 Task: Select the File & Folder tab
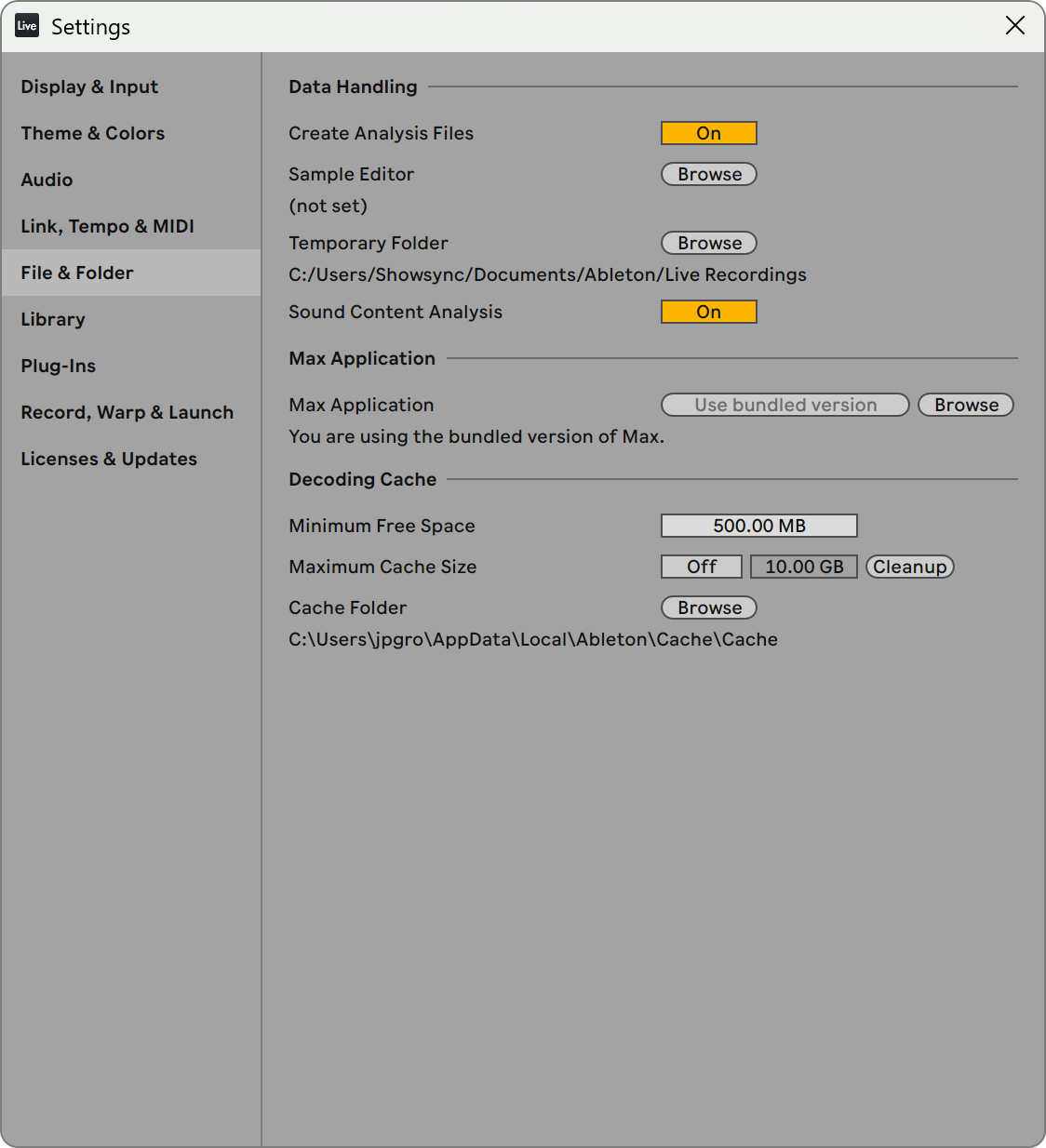click(76, 273)
